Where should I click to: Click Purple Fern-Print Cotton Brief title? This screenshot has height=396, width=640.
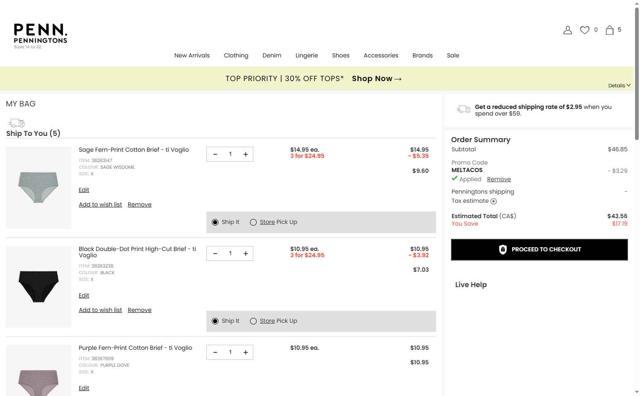pos(135,348)
